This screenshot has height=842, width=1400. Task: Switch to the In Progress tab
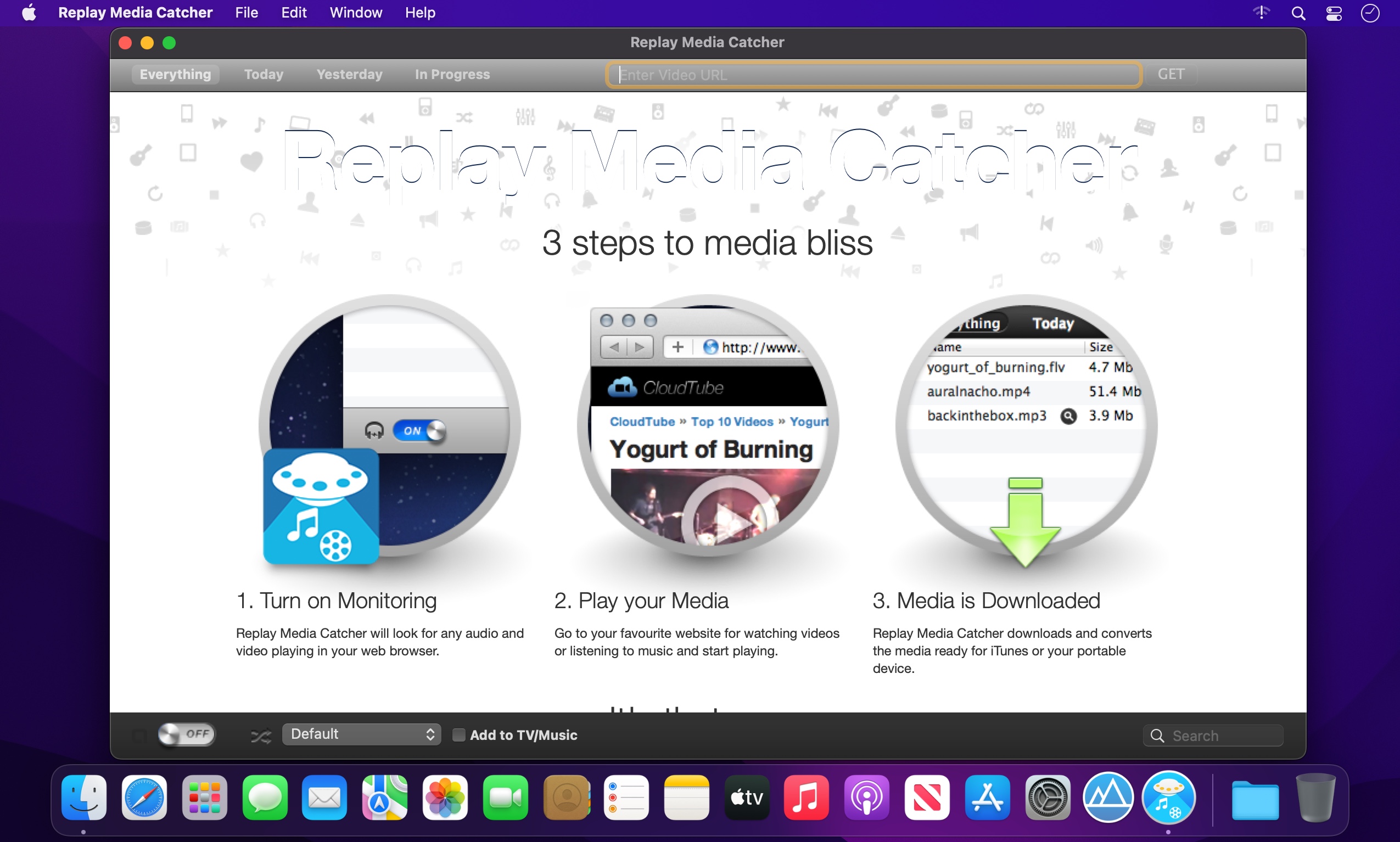pos(452,74)
